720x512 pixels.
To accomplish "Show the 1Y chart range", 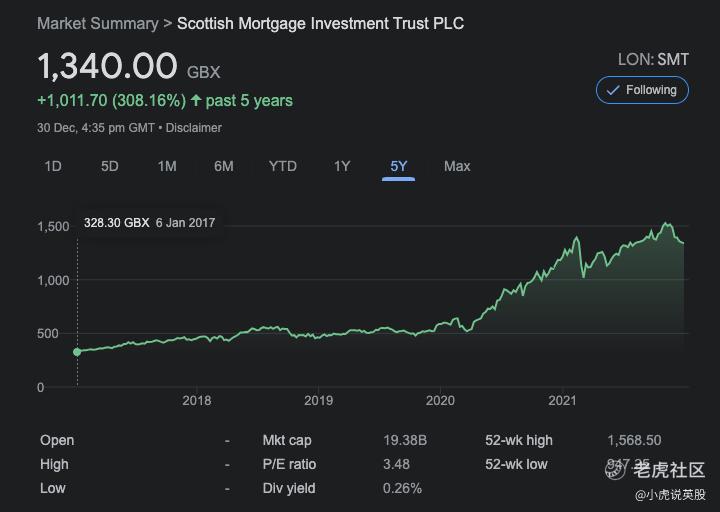I will click(x=342, y=166).
